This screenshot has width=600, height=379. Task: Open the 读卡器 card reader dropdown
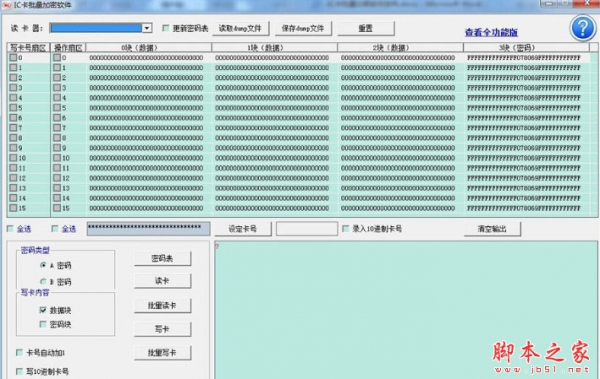[147, 28]
